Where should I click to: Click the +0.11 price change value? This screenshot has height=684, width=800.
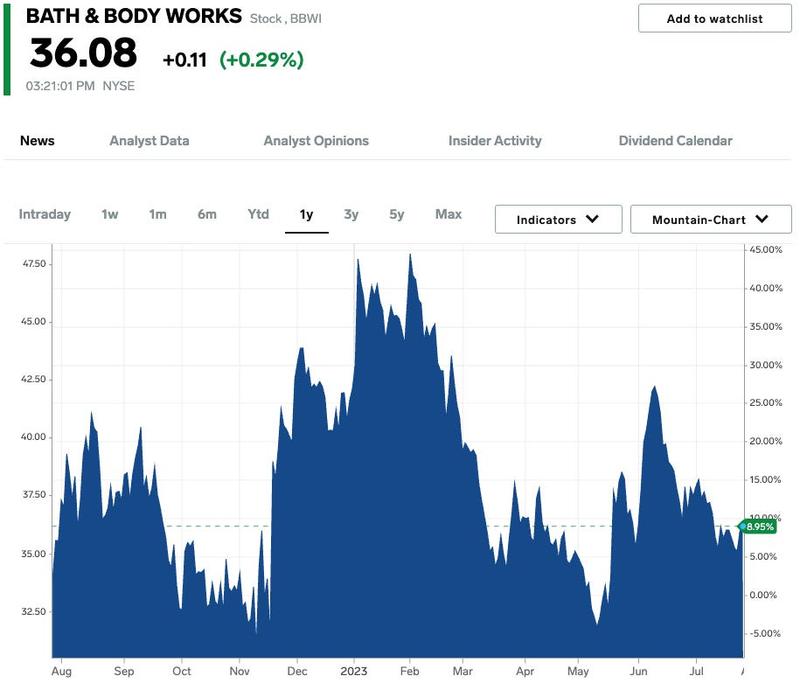pos(185,60)
